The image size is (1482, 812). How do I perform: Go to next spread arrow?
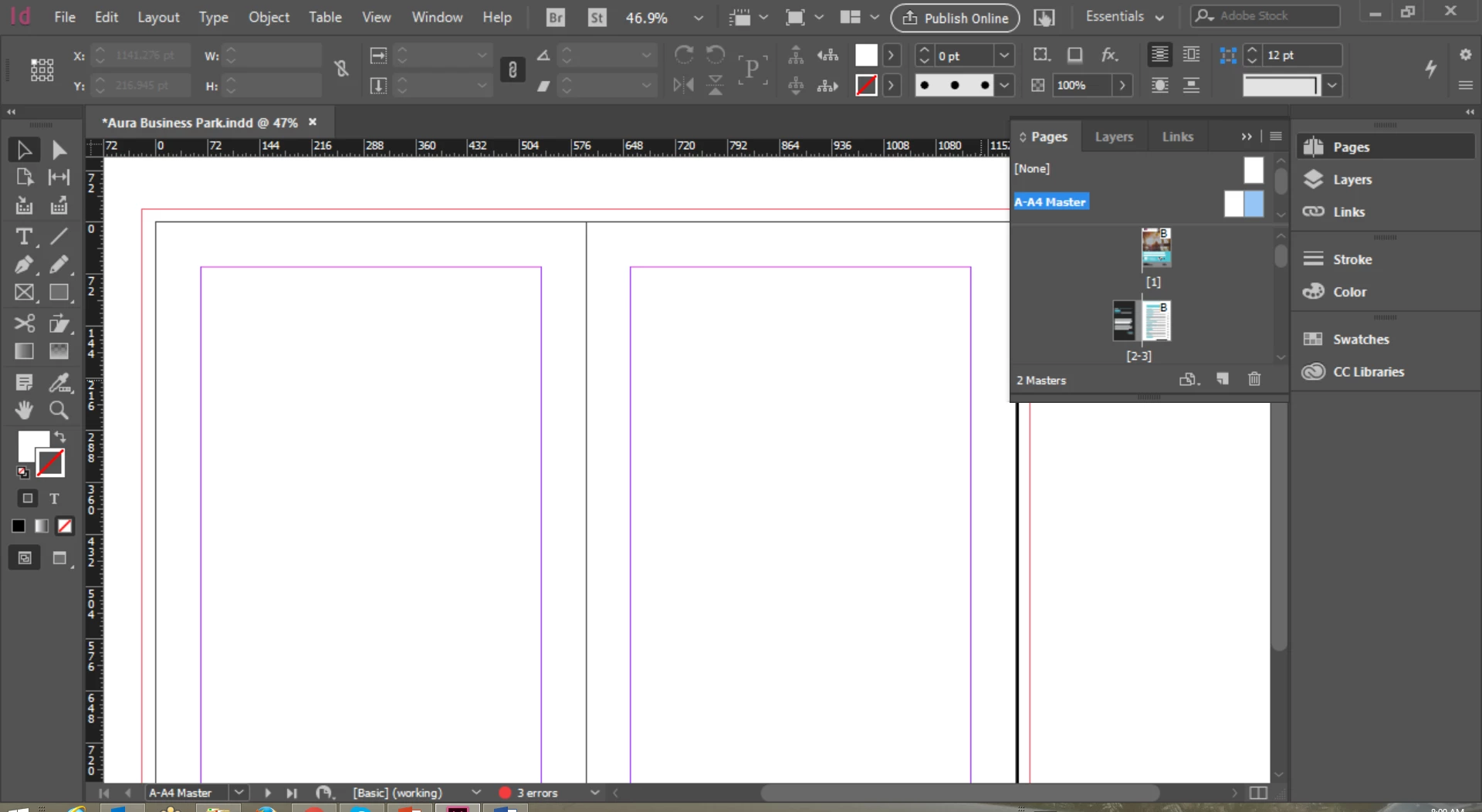point(267,793)
